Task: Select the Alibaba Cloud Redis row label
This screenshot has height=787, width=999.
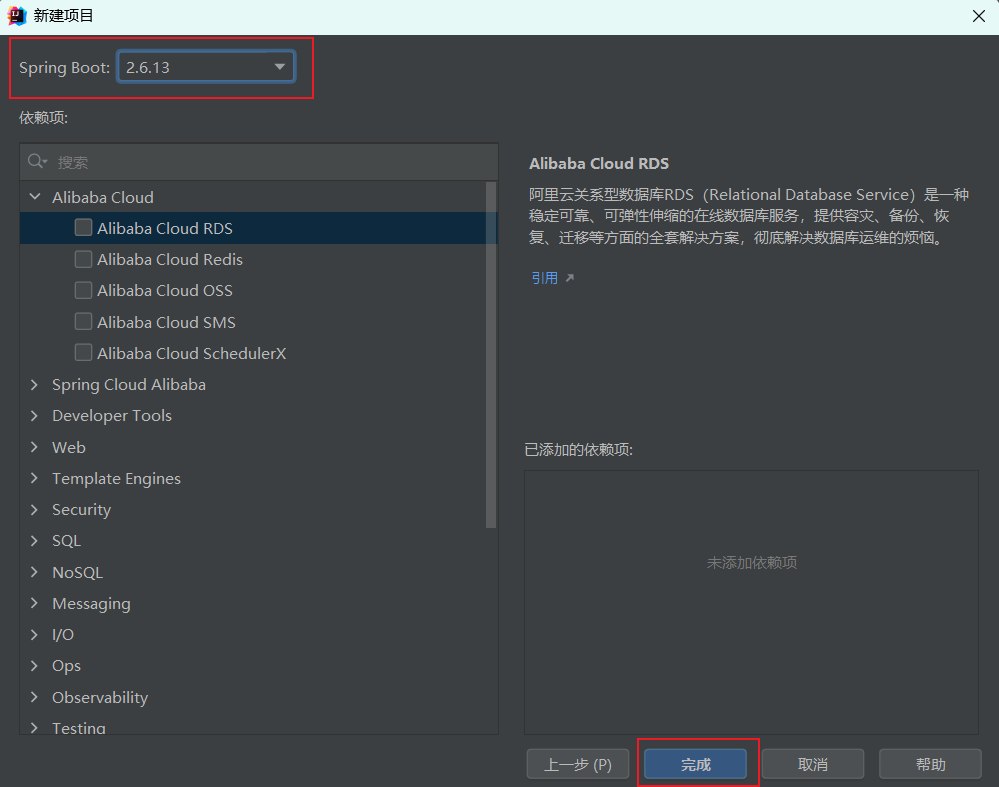Action: pyautogui.click(x=170, y=259)
